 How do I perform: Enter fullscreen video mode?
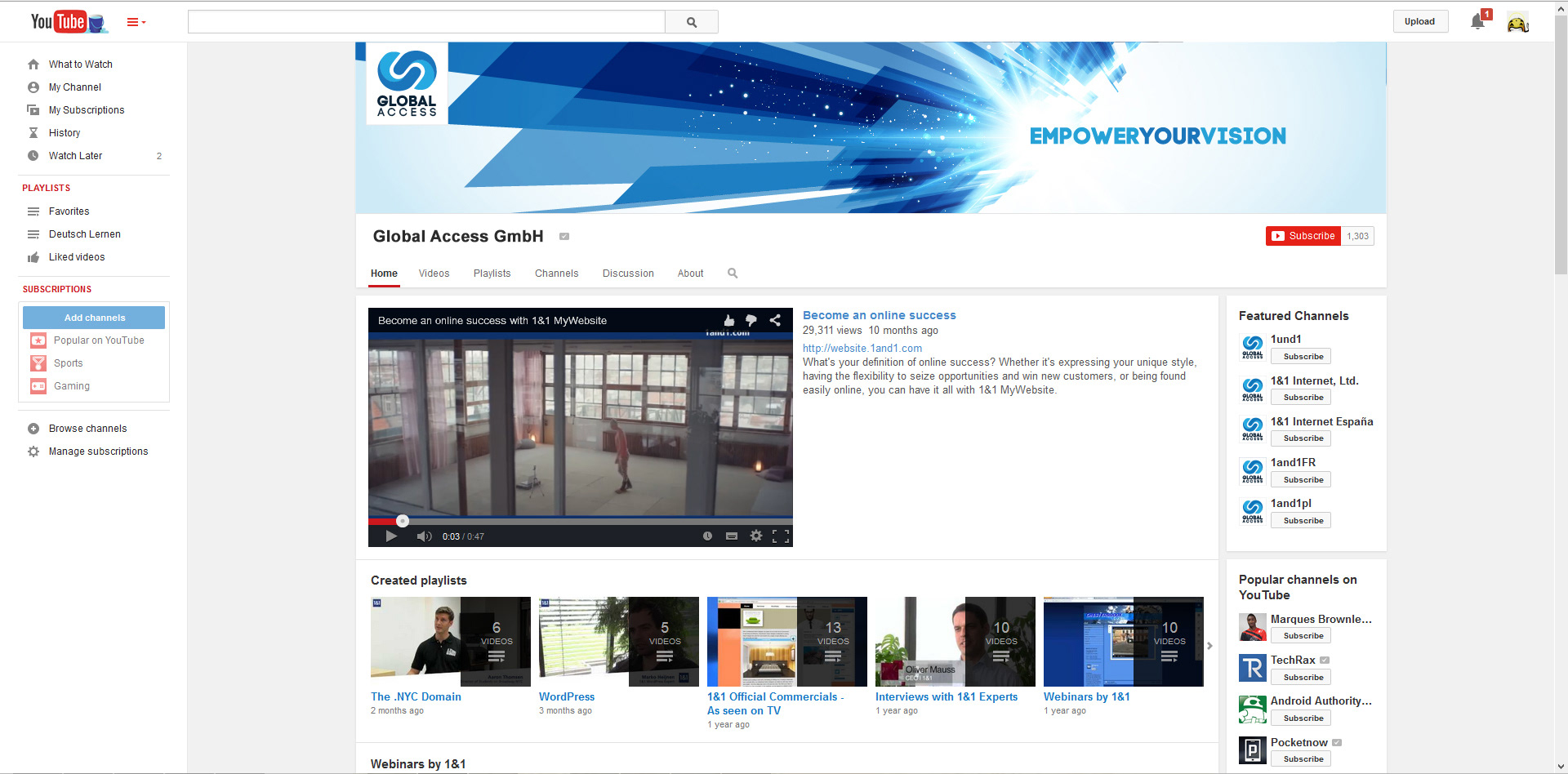[781, 536]
